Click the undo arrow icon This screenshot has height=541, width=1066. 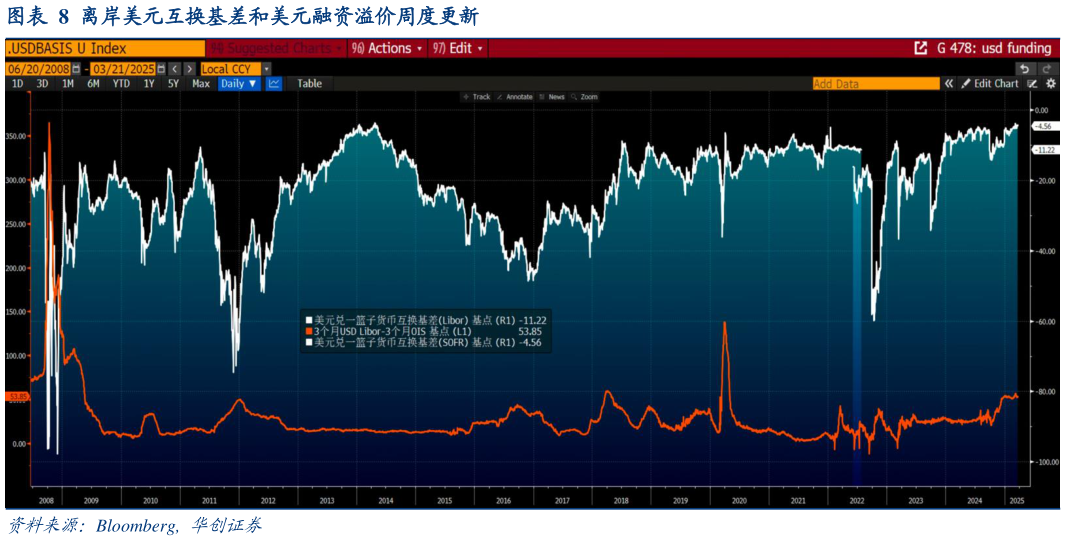pyautogui.click(x=1023, y=69)
